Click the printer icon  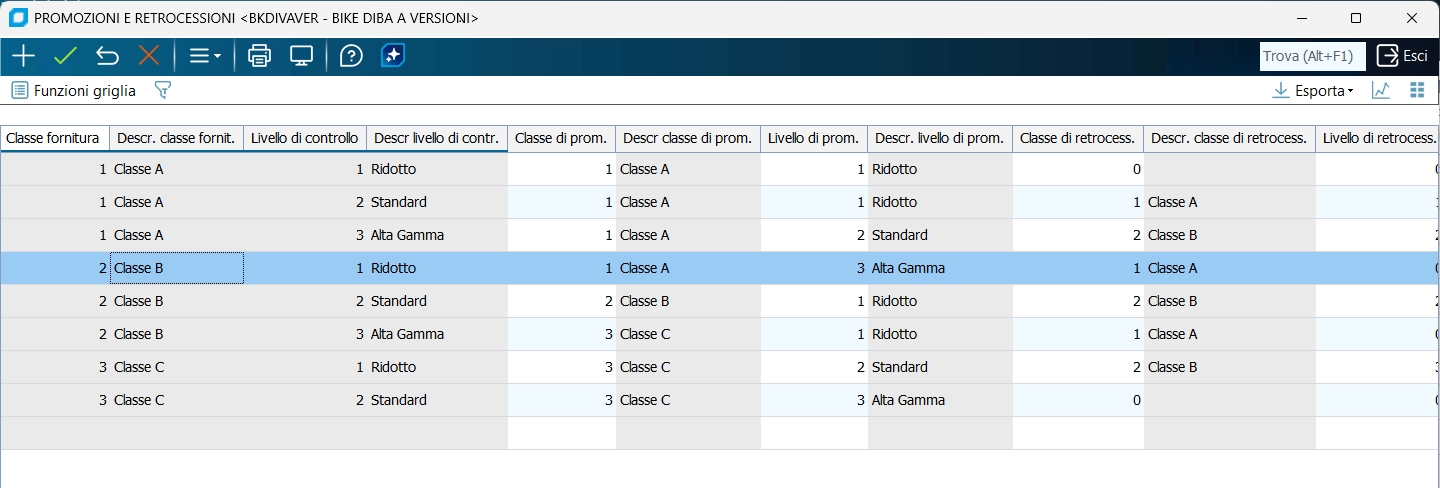tap(259, 56)
